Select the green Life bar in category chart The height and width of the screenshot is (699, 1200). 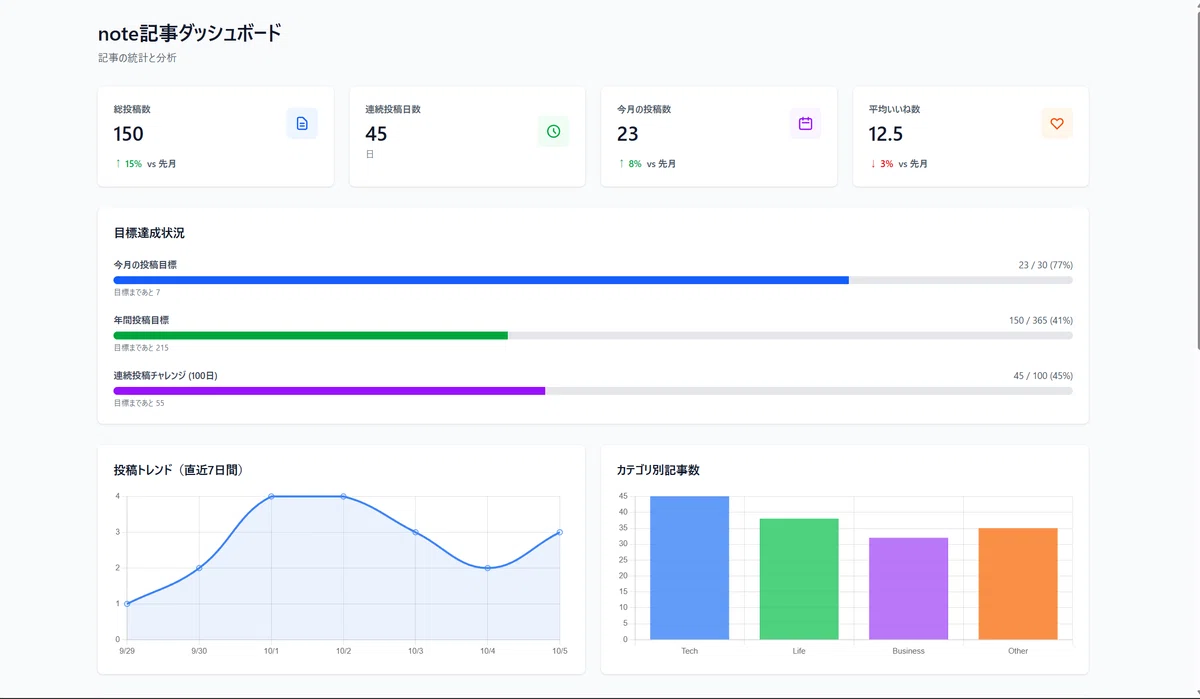799,579
